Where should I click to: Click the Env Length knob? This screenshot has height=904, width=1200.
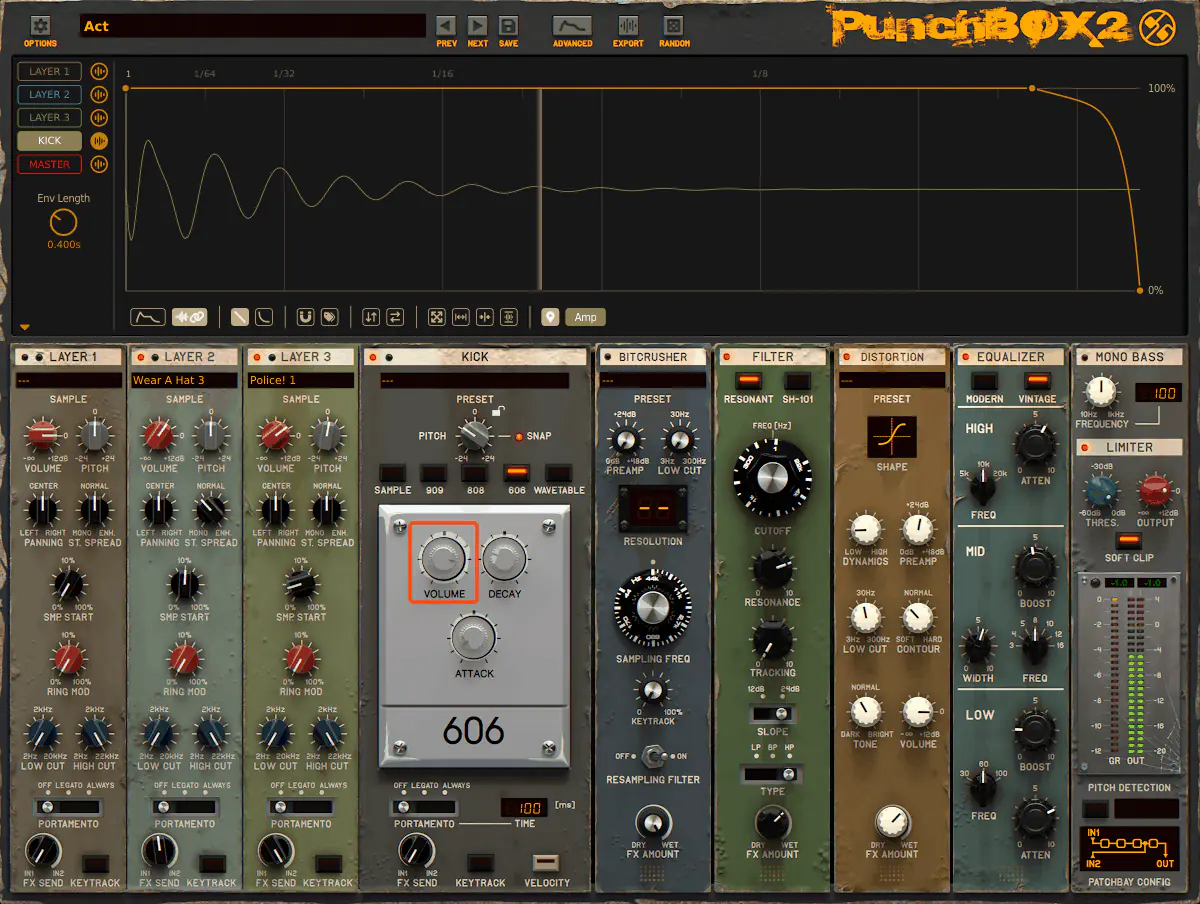coord(63,222)
